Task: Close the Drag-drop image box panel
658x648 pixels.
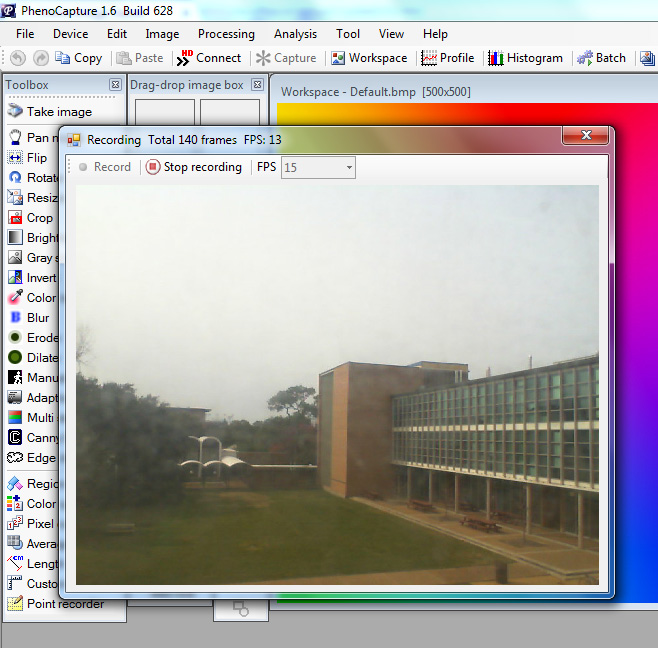Action: pyautogui.click(x=256, y=85)
